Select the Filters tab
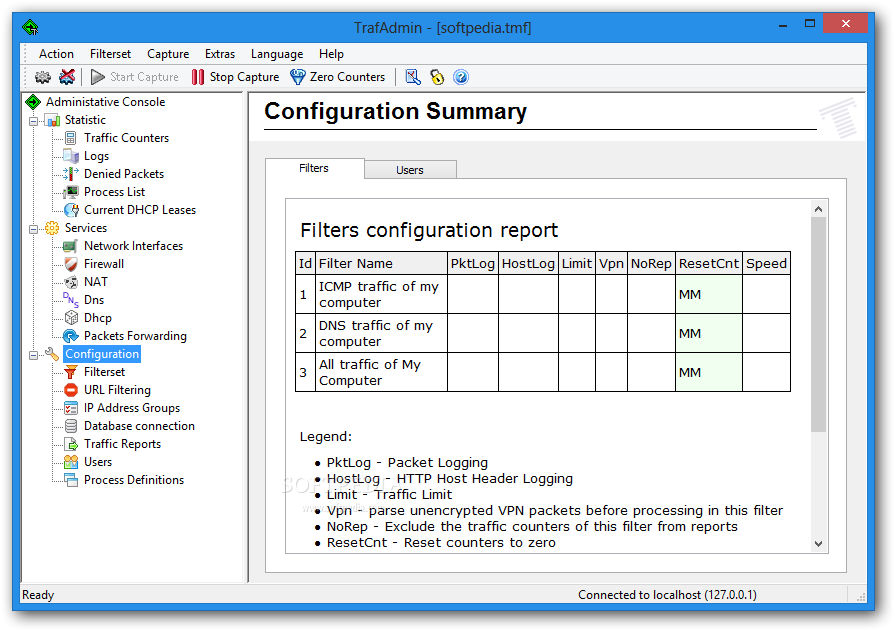The width and height of the screenshot is (895, 631). pos(314,168)
